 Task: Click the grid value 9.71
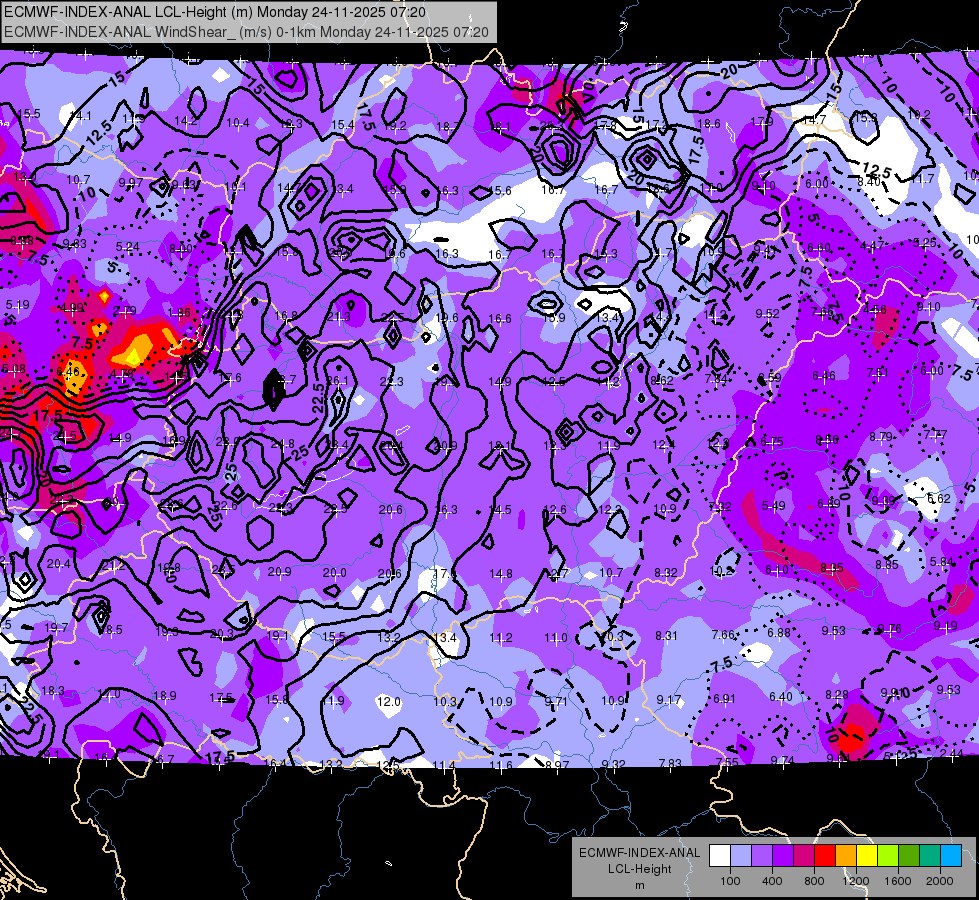tap(556, 701)
